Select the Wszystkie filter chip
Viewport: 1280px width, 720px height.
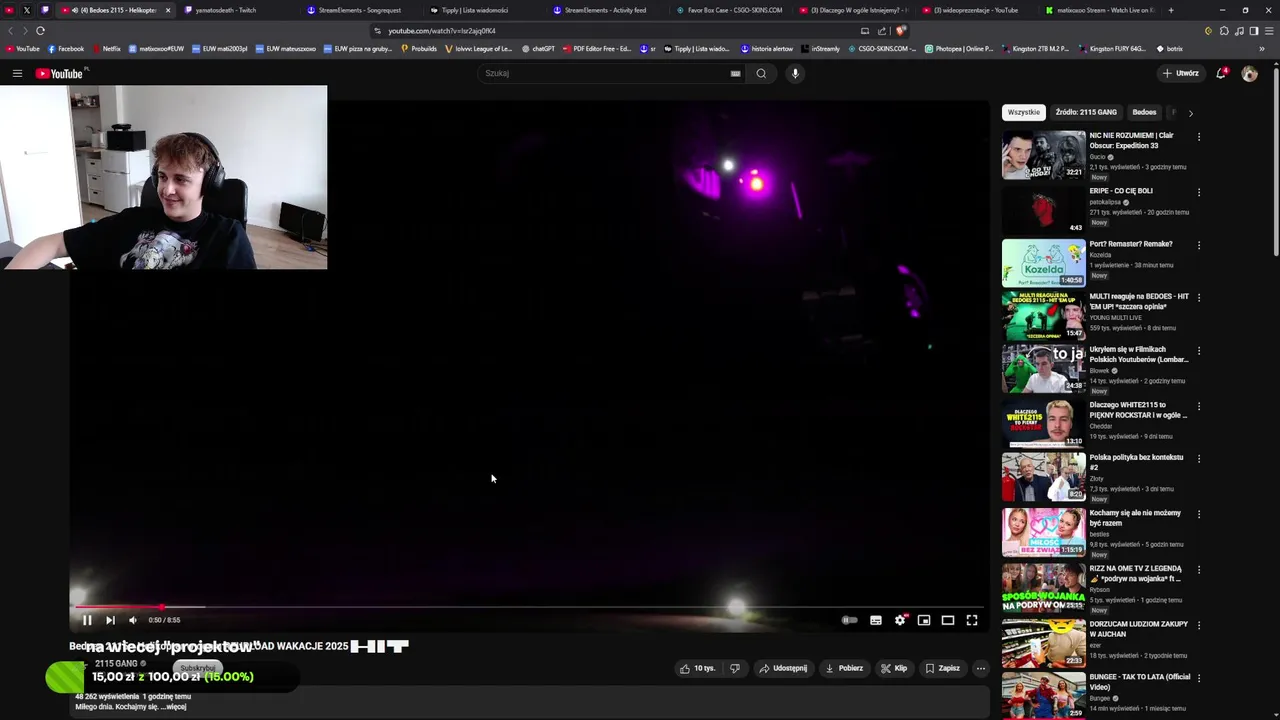(x=1024, y=112)
